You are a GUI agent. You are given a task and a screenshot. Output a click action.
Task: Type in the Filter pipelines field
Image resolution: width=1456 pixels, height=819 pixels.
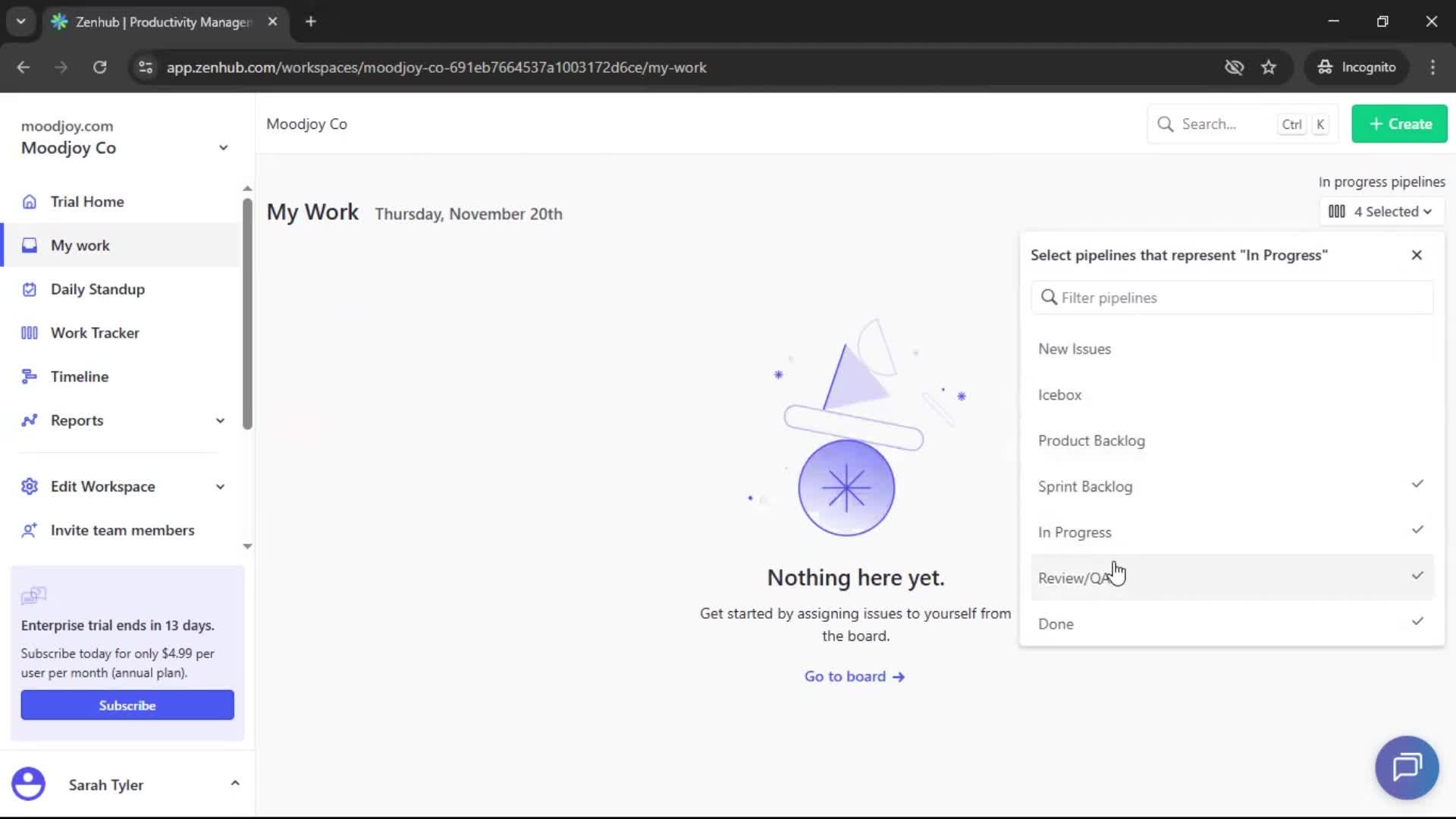click(1232, 297)
